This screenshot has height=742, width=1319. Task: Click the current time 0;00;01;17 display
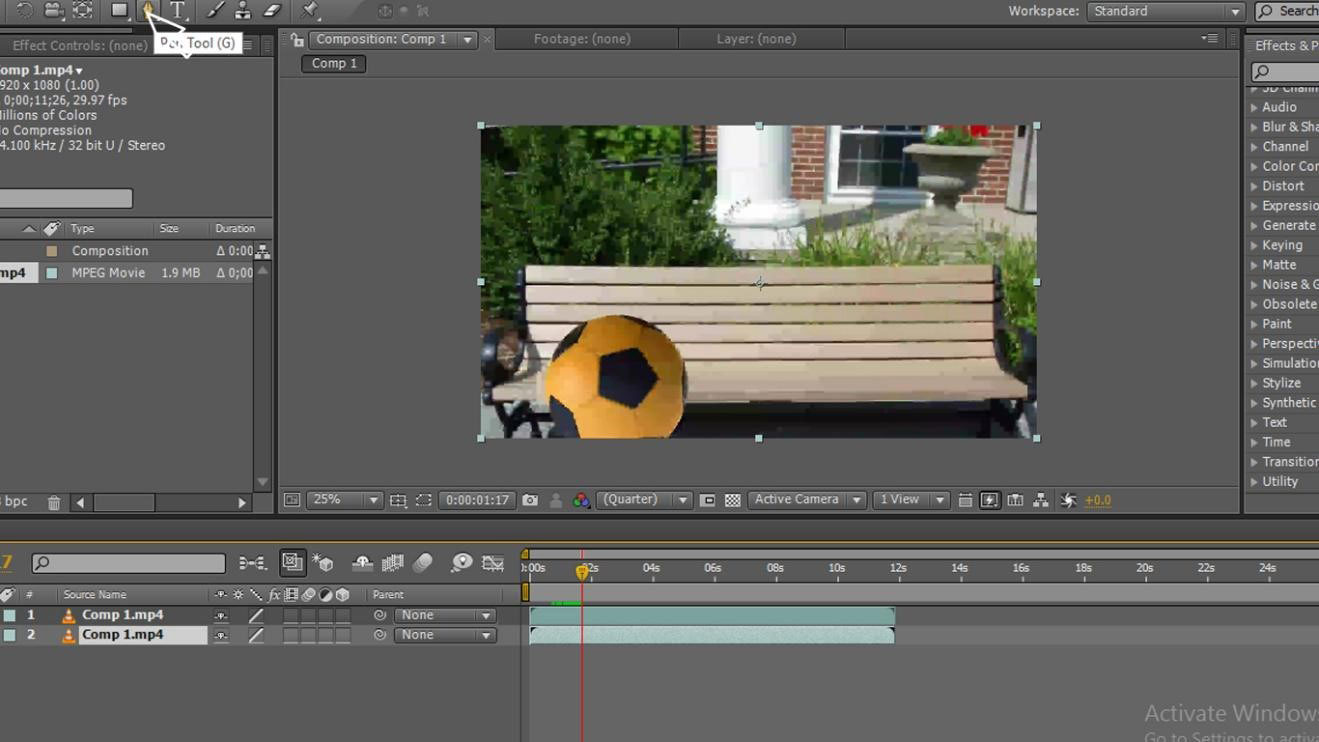pyautogui.click(x=477, y=500)
